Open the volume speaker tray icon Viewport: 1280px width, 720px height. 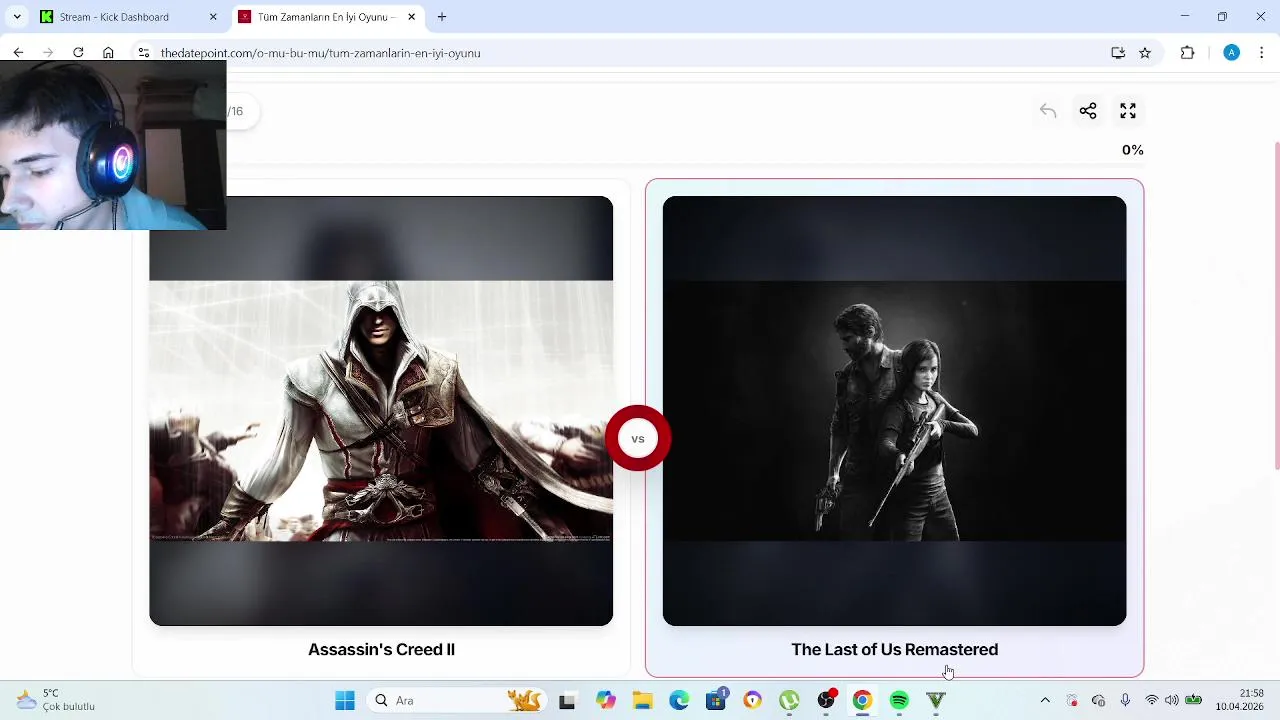pyautogui.click(x=1172, y=701)
